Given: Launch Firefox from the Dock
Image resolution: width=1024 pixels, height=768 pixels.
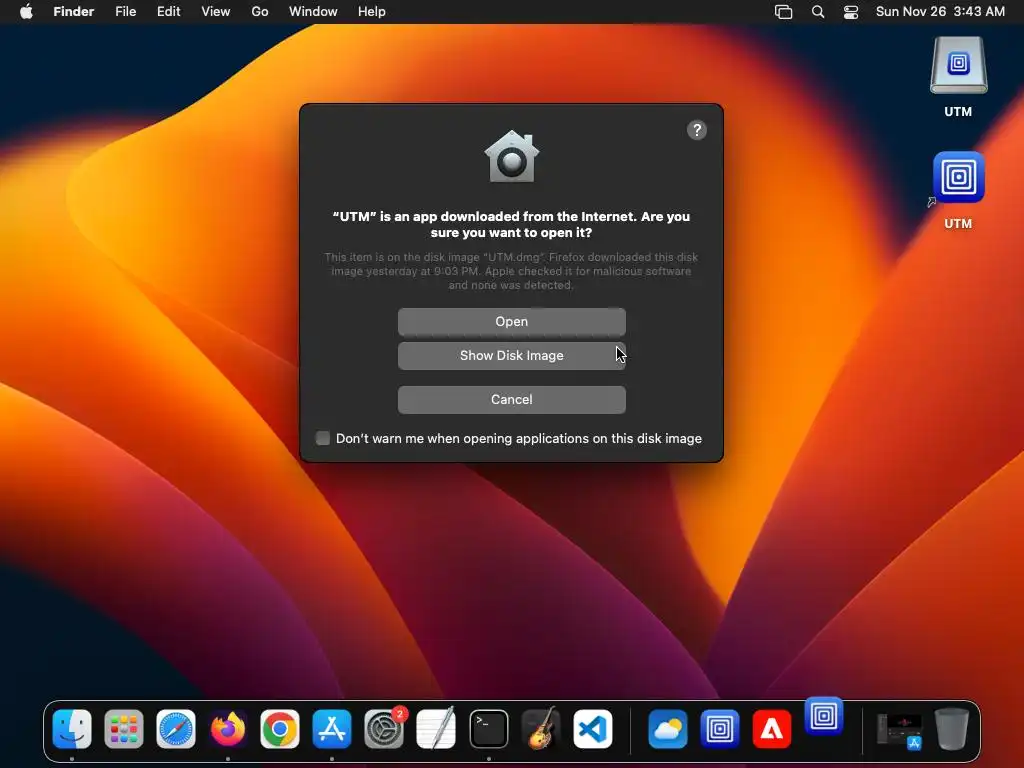Looking at the screenshot, I should tap(228, 728).
